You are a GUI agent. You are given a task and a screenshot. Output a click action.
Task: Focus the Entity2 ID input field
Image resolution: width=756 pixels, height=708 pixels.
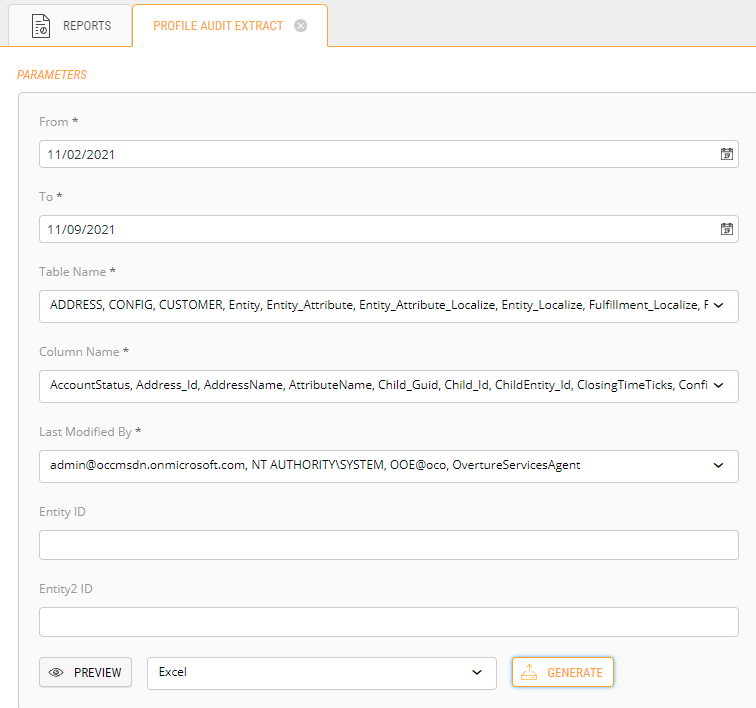tap(388, 622)
